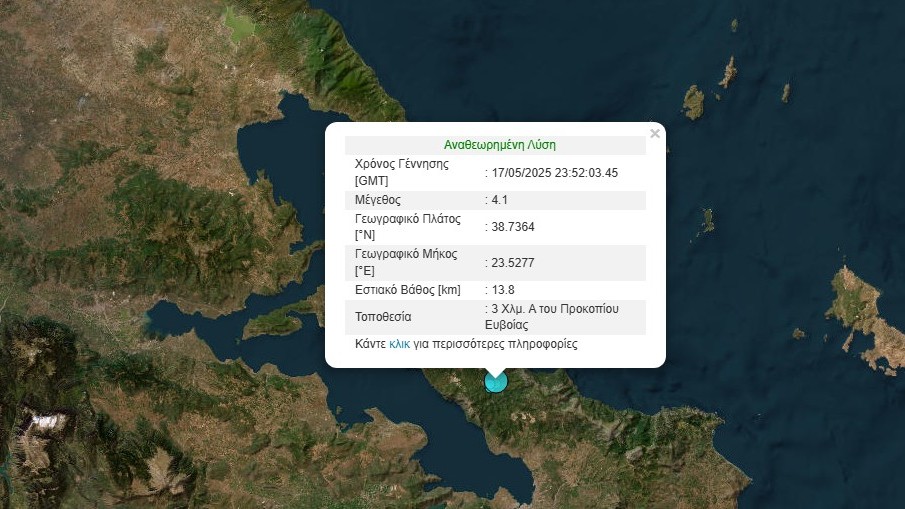Viewport: 905px width, 509px height.
Task: Select the focal depth value 13.8
Action: 503,290
